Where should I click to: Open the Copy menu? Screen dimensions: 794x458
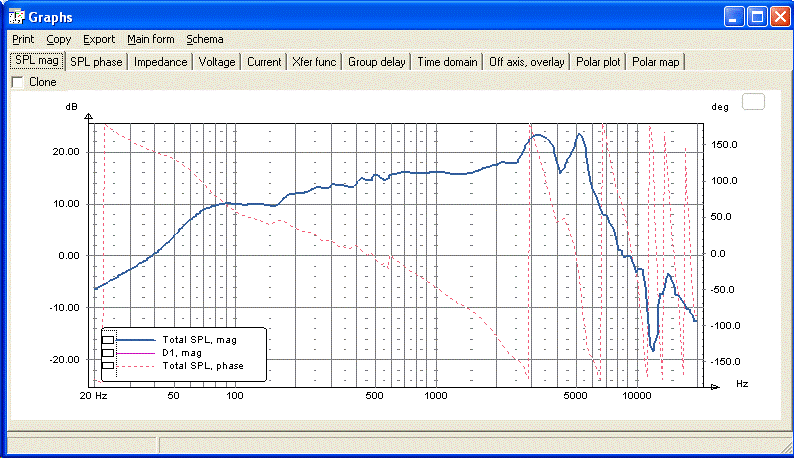point(59,40)
